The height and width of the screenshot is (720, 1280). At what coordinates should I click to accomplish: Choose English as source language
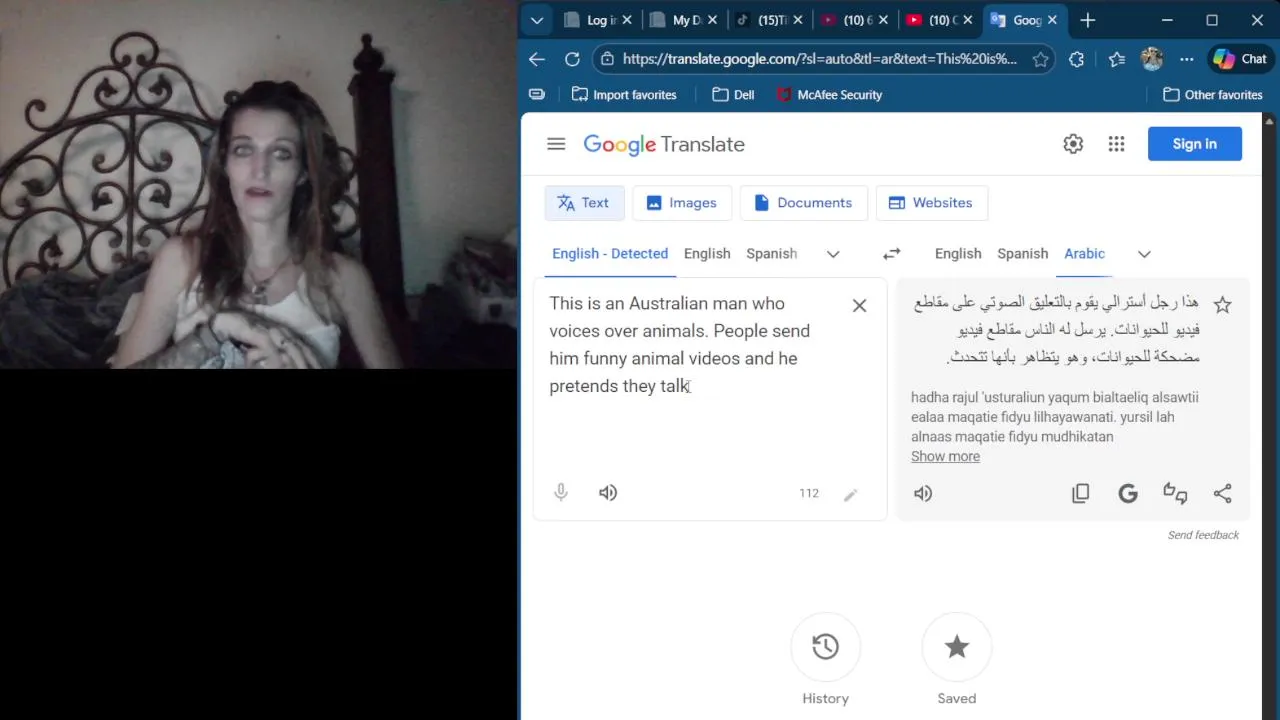click(x=707, y=254)
